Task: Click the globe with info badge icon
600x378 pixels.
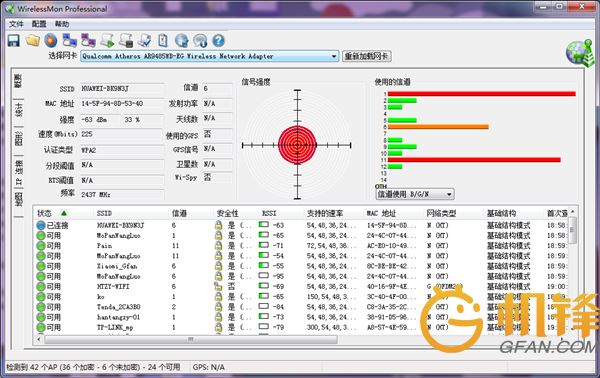Action: (x=200, y=40)
